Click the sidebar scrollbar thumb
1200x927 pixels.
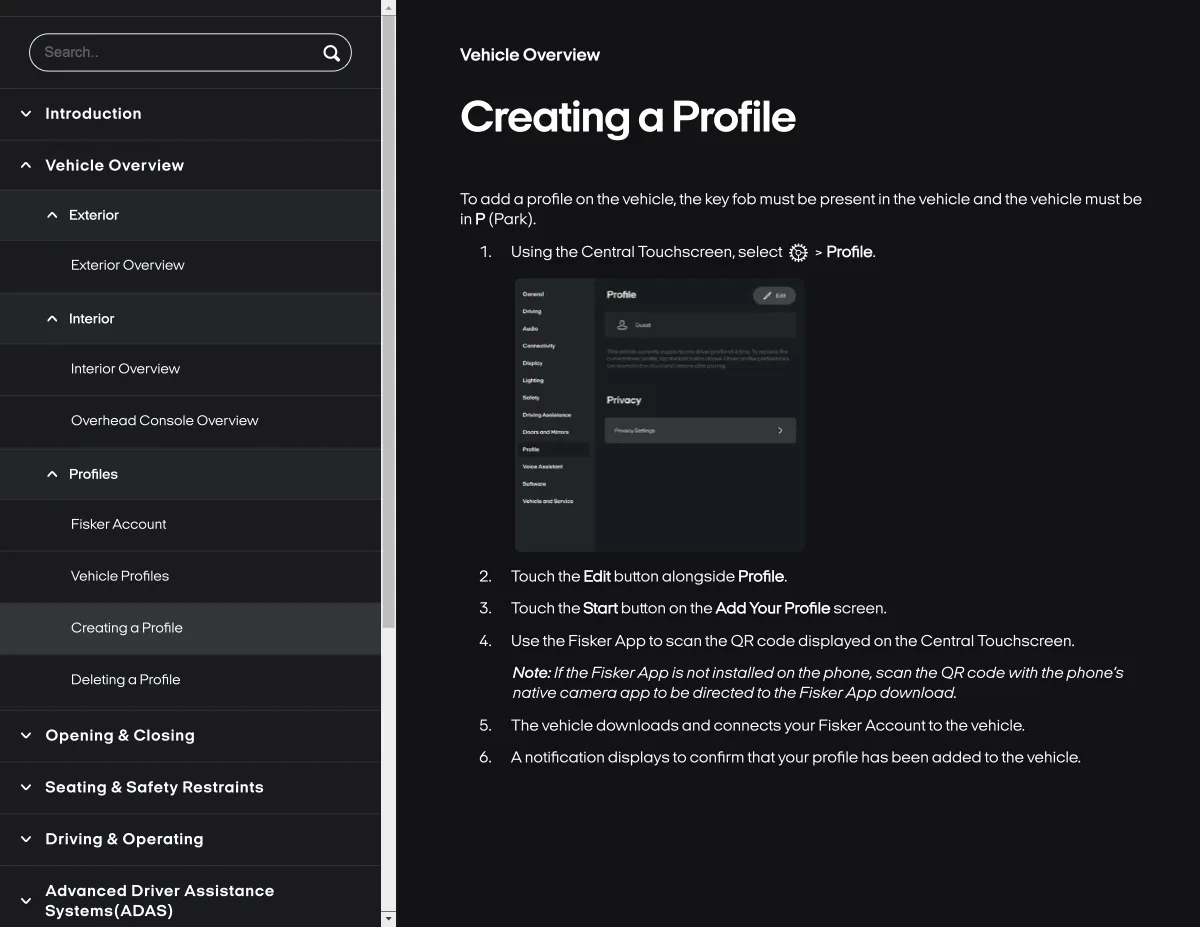[x=389, y=320]
